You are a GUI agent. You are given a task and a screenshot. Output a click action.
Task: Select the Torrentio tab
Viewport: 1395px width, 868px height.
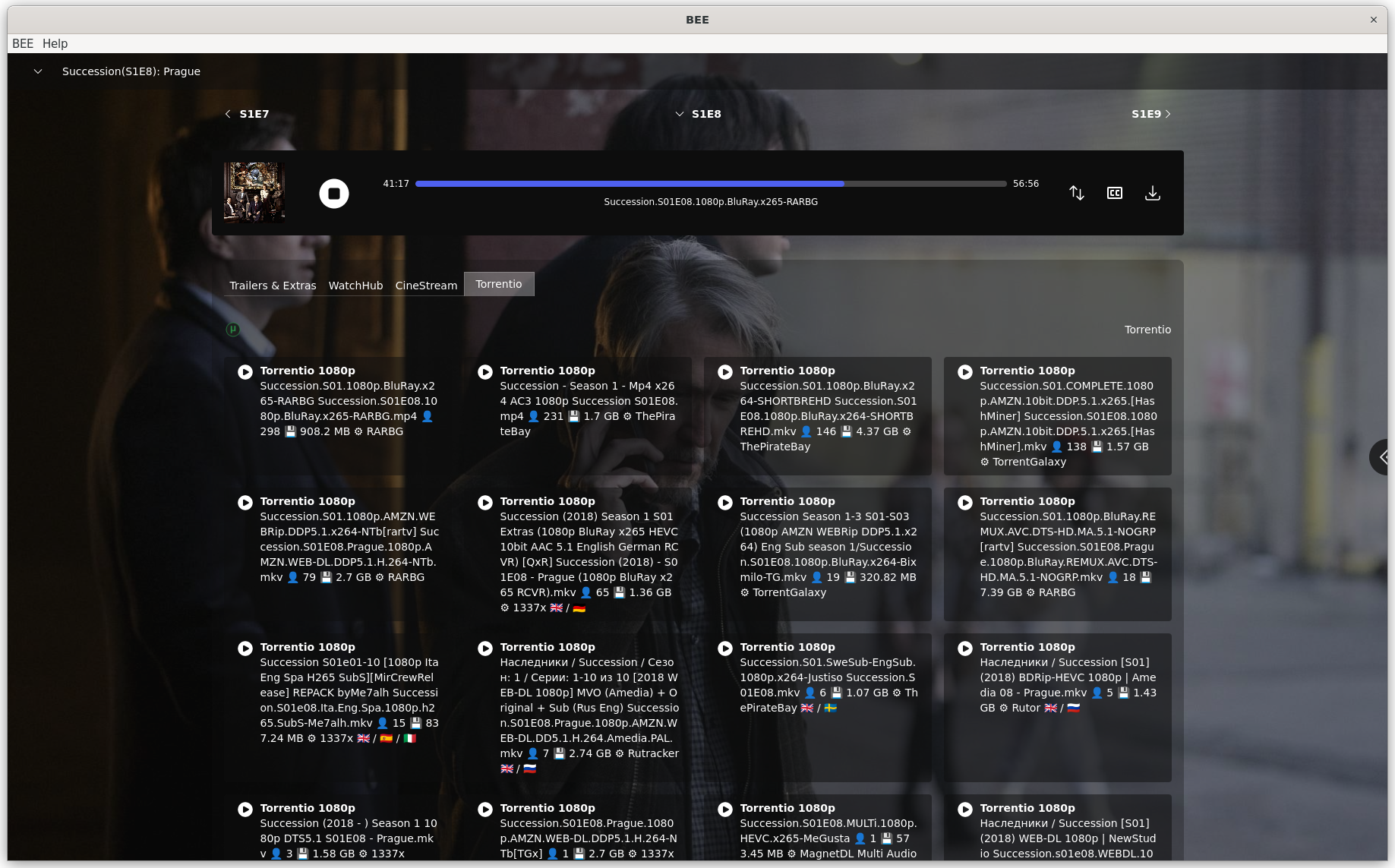point(499,284)
